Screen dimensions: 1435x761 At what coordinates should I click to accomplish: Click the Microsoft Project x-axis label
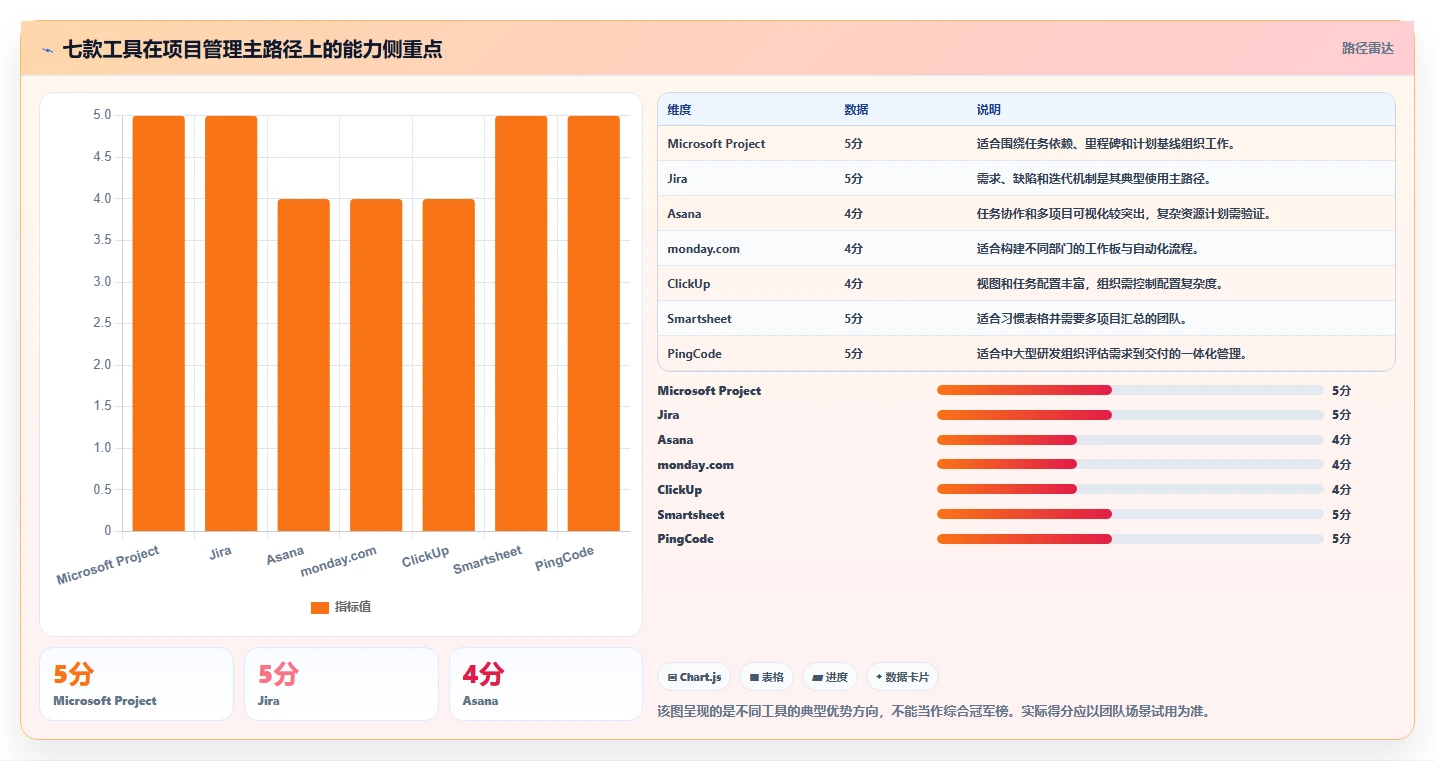(108, 566)
